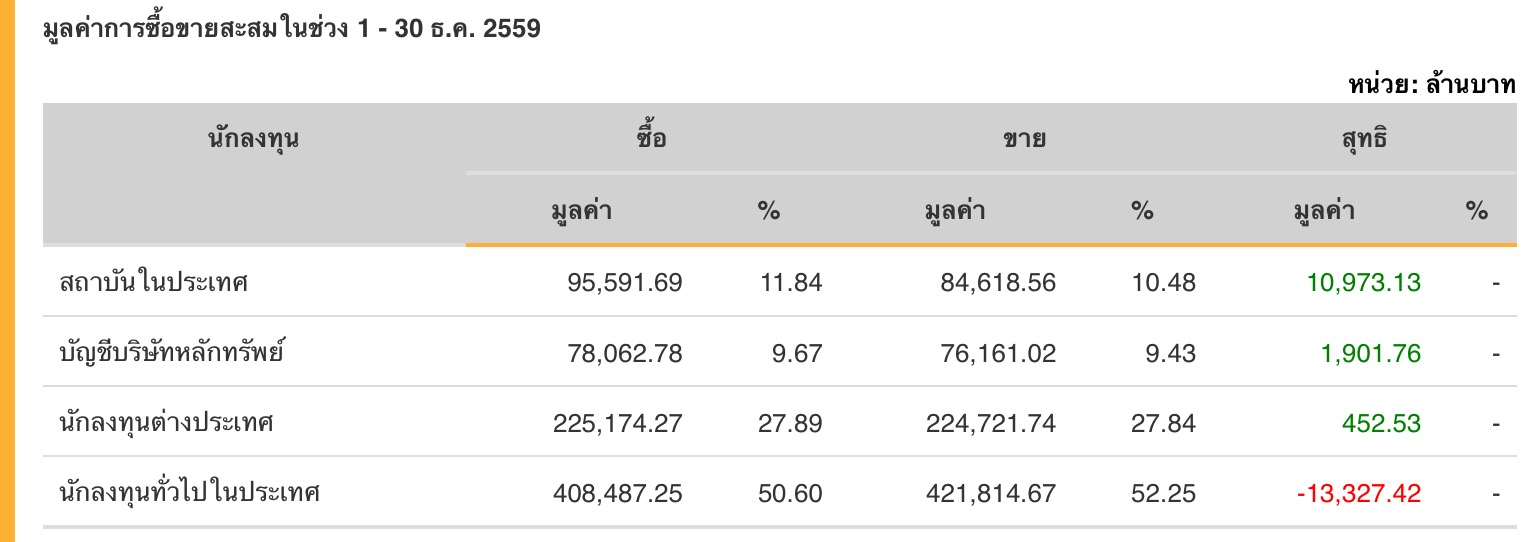Select the sell percentage 27.84
Viewport: 1536px width, 542px height.
[x=1163, y=423]
